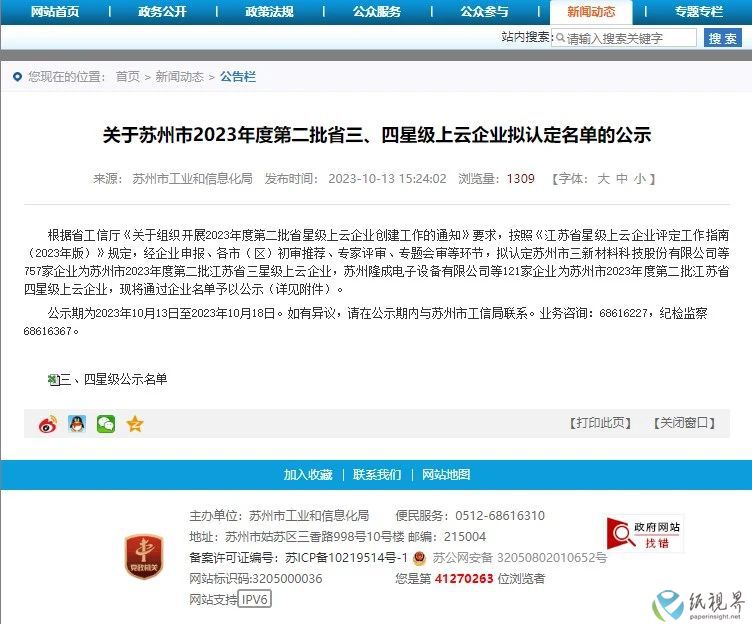Open 公告栏 breadcrumb link
The width and height of the screenshot is (752, 624).
tap(238, 77)
